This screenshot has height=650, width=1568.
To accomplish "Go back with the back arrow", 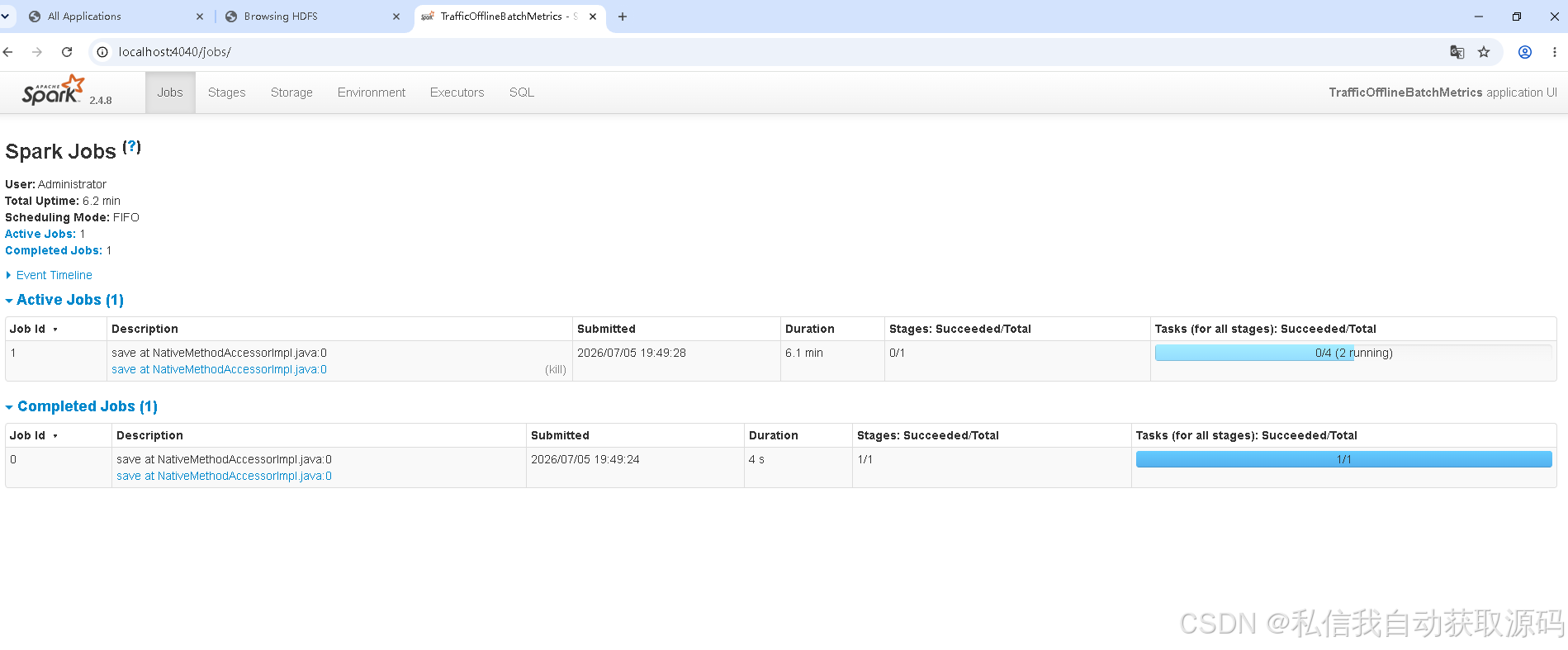I will pyautogui.click(x=8, y=52).
